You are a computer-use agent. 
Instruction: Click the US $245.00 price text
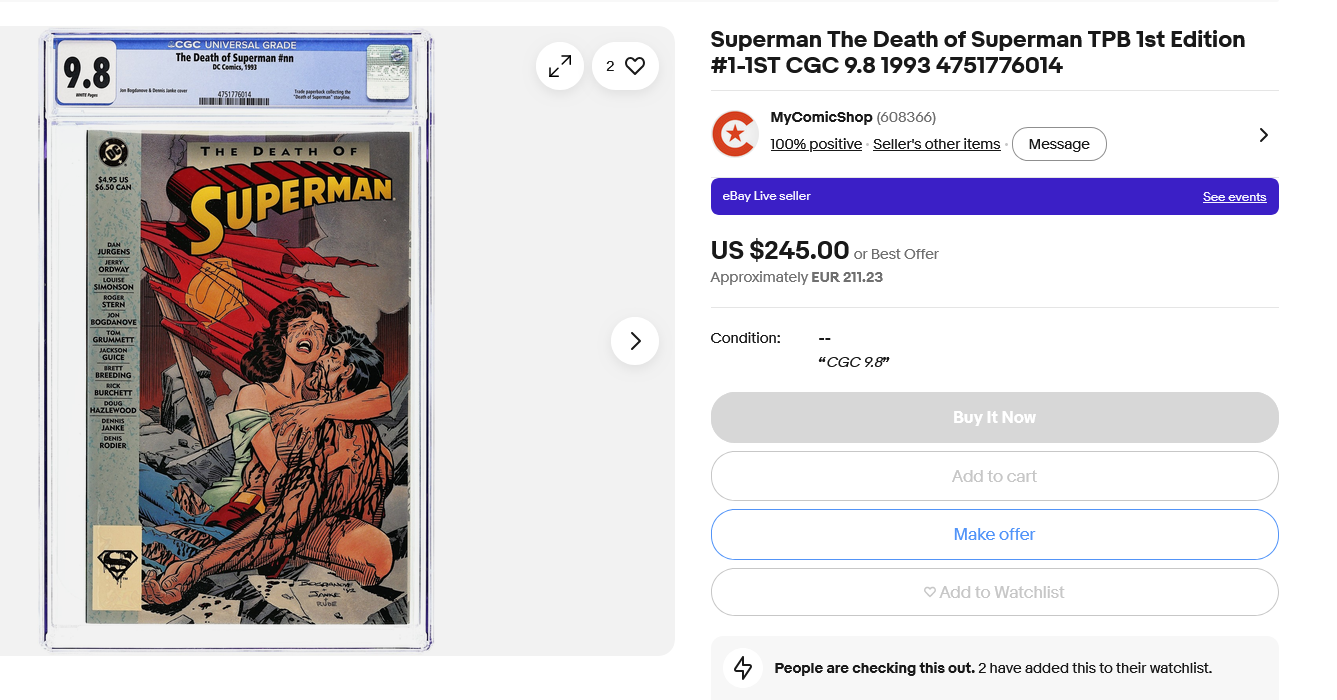pos(780,250)
